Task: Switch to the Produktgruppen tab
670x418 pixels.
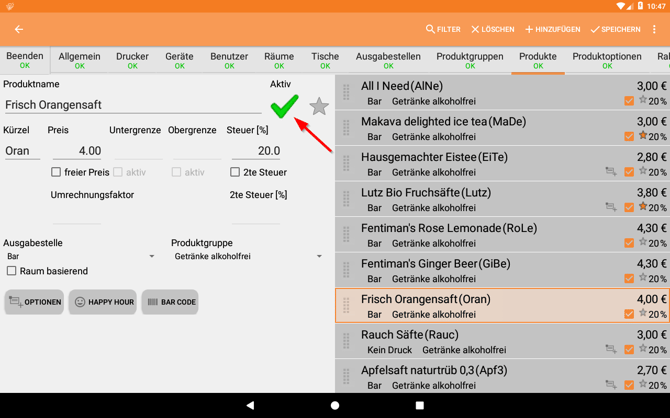Action: coord(470,61)
